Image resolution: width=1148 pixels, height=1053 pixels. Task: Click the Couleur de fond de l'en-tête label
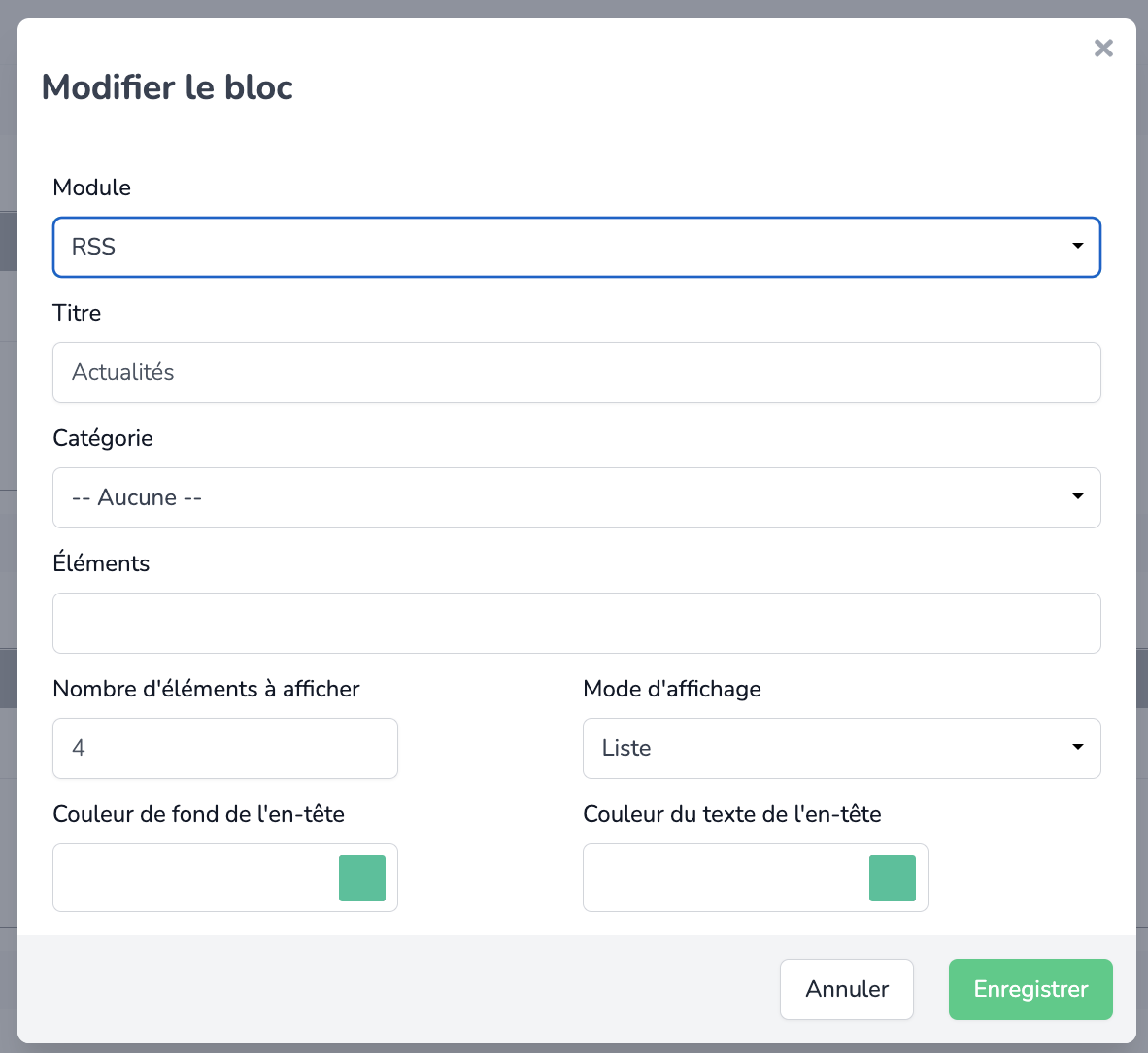(x=198, y=814)
